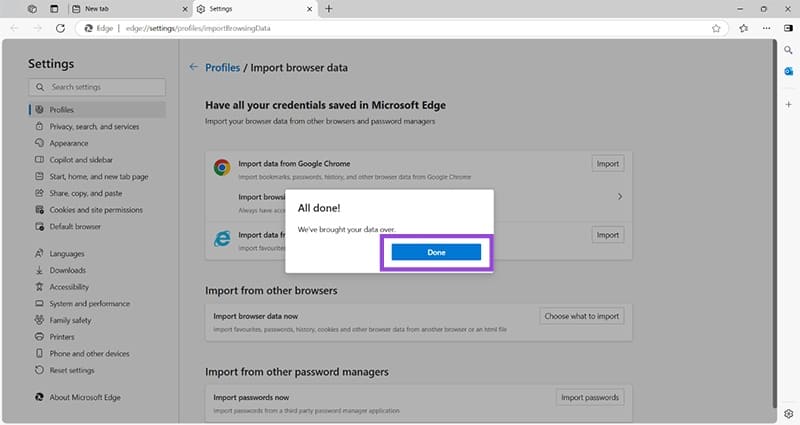Open a new tab with plus button
This screenshot has height=425, width=800.
pos(329,8)
